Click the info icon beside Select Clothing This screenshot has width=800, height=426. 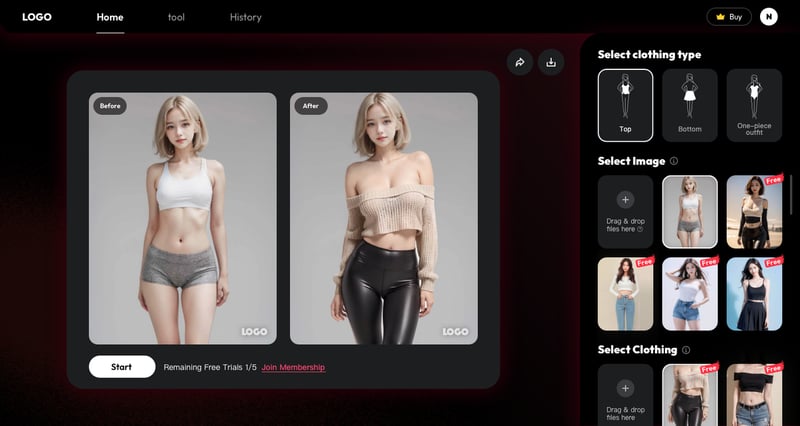click(x=686, y=350)
